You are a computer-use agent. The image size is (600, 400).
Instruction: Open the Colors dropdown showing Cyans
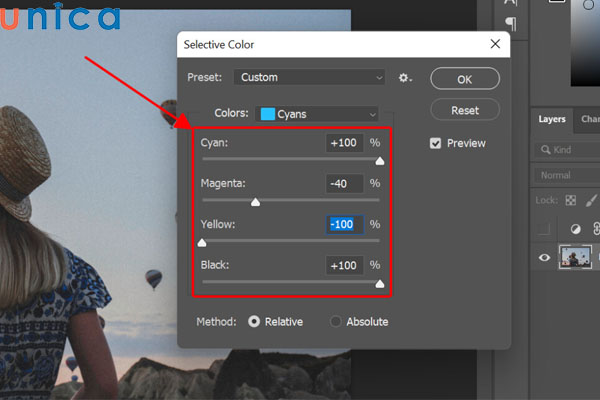(317, 114)
